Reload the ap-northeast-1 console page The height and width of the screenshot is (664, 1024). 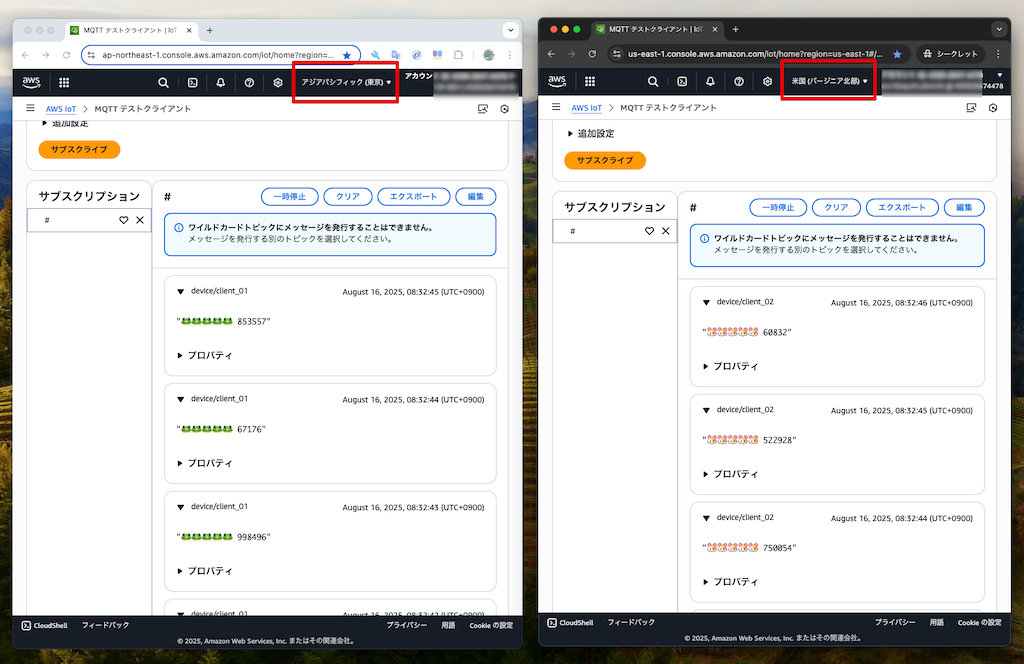coord(66,55)
